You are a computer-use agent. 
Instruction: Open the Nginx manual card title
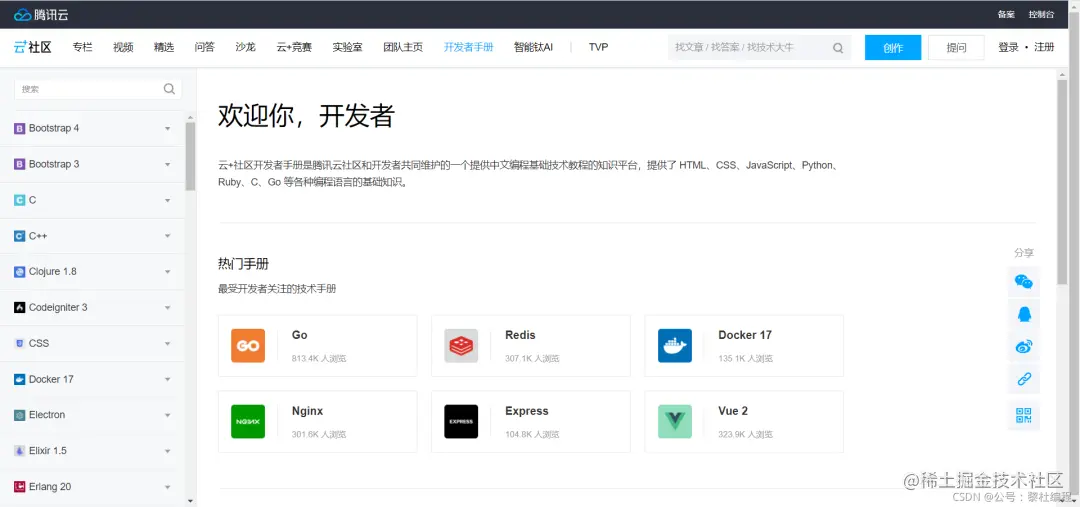coord(307,411)
